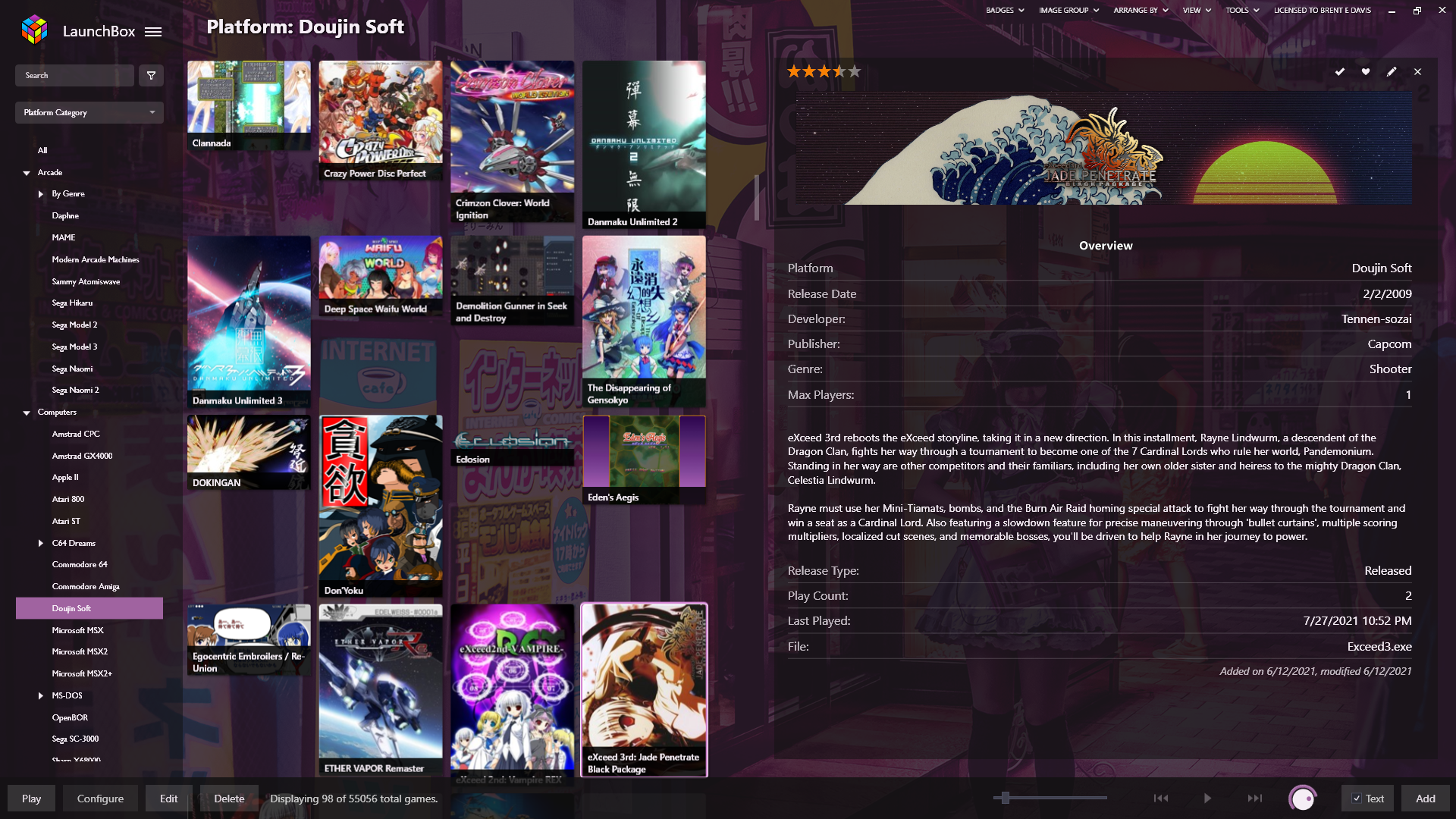Select the Don'Yoku game box

coord(381,507)
